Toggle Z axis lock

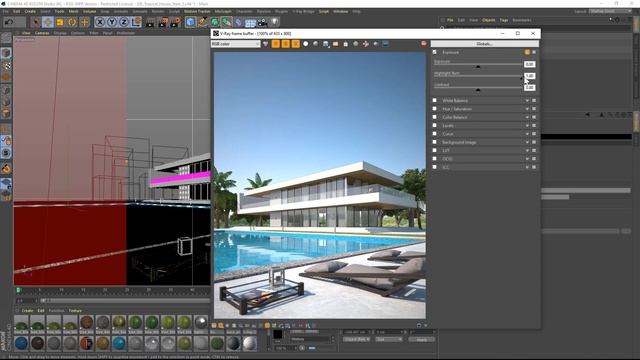124,22
